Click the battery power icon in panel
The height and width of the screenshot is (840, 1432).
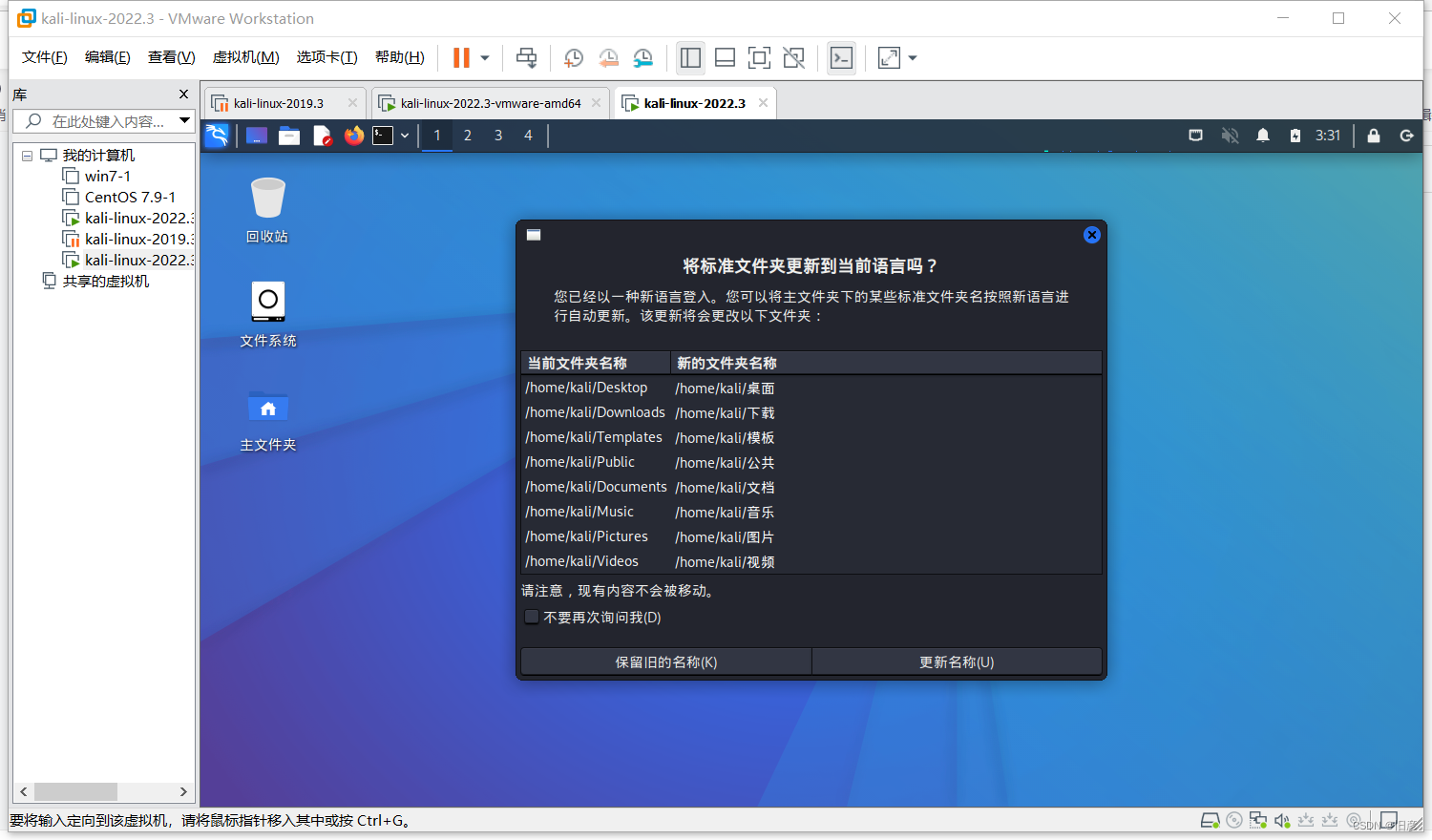click(1295, 136)
